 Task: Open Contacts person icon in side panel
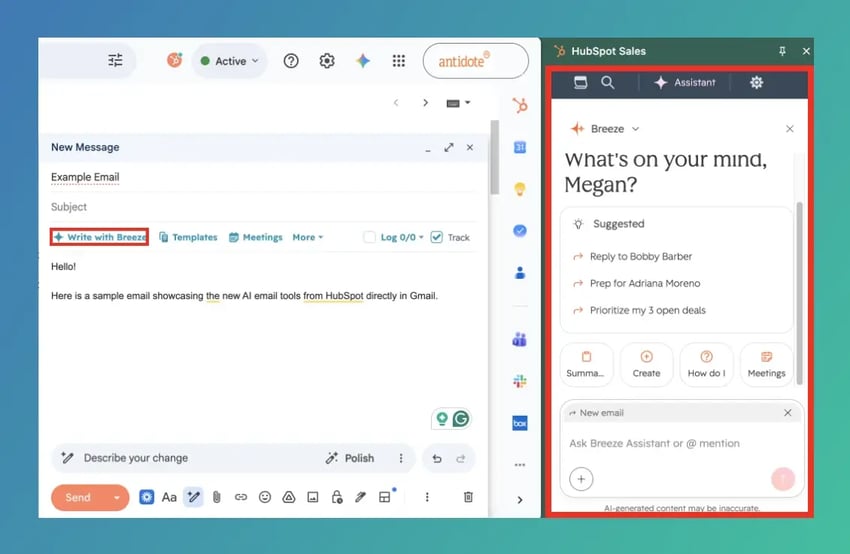[x=520, y=273]
